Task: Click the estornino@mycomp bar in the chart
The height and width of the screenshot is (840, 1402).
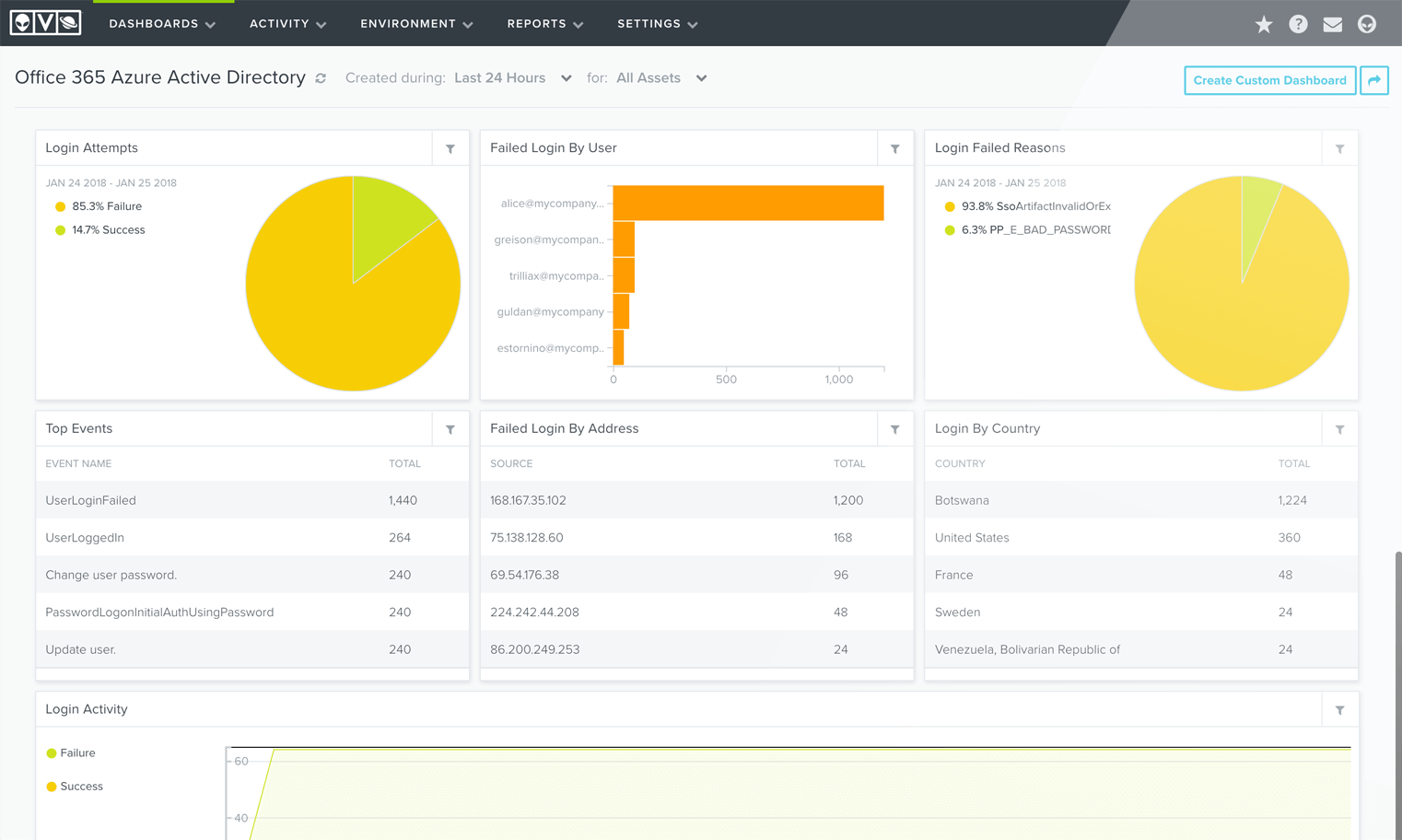Action: [618, 347]
